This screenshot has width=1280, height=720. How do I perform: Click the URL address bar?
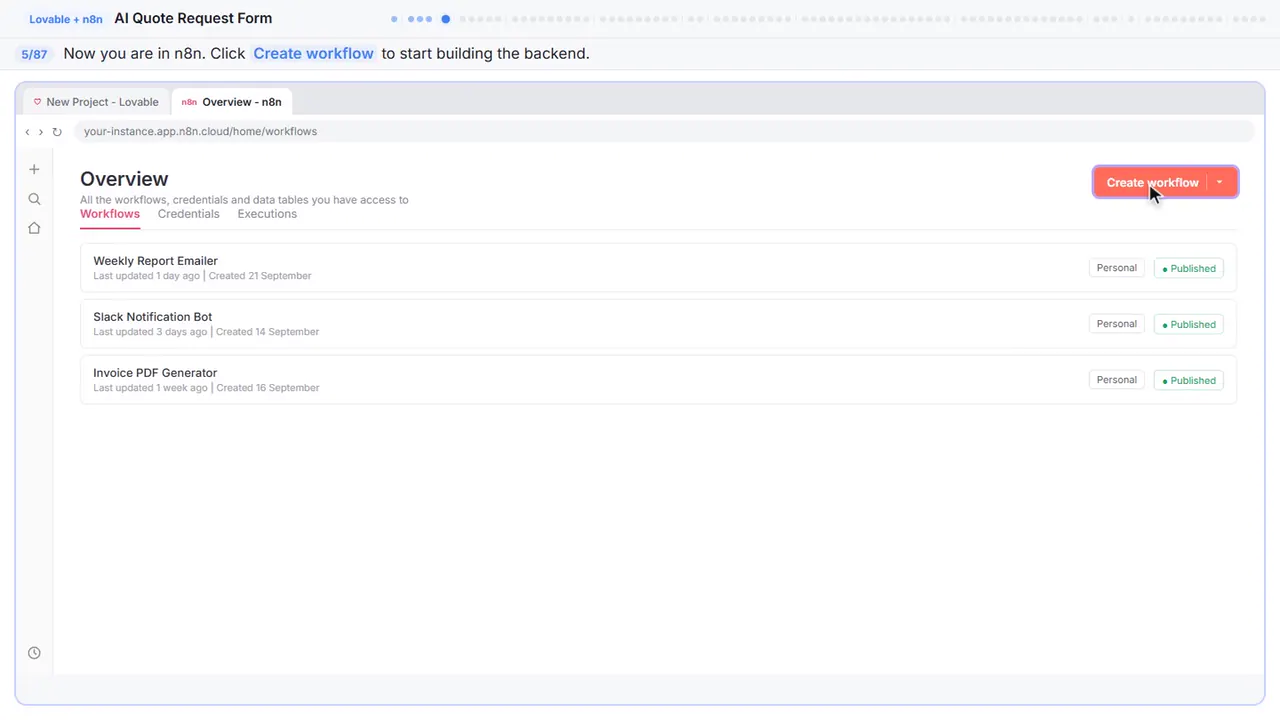(664, 132)
